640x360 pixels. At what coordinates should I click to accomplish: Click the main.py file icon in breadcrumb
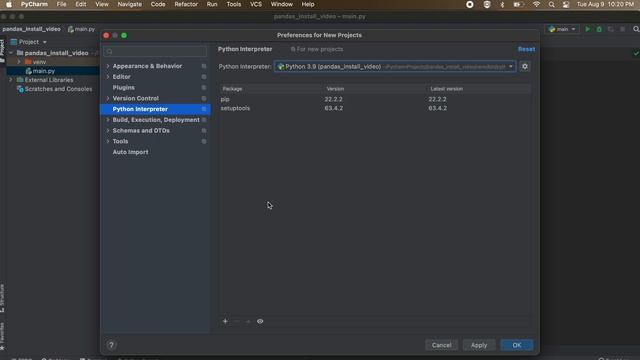tap(71, 29)
